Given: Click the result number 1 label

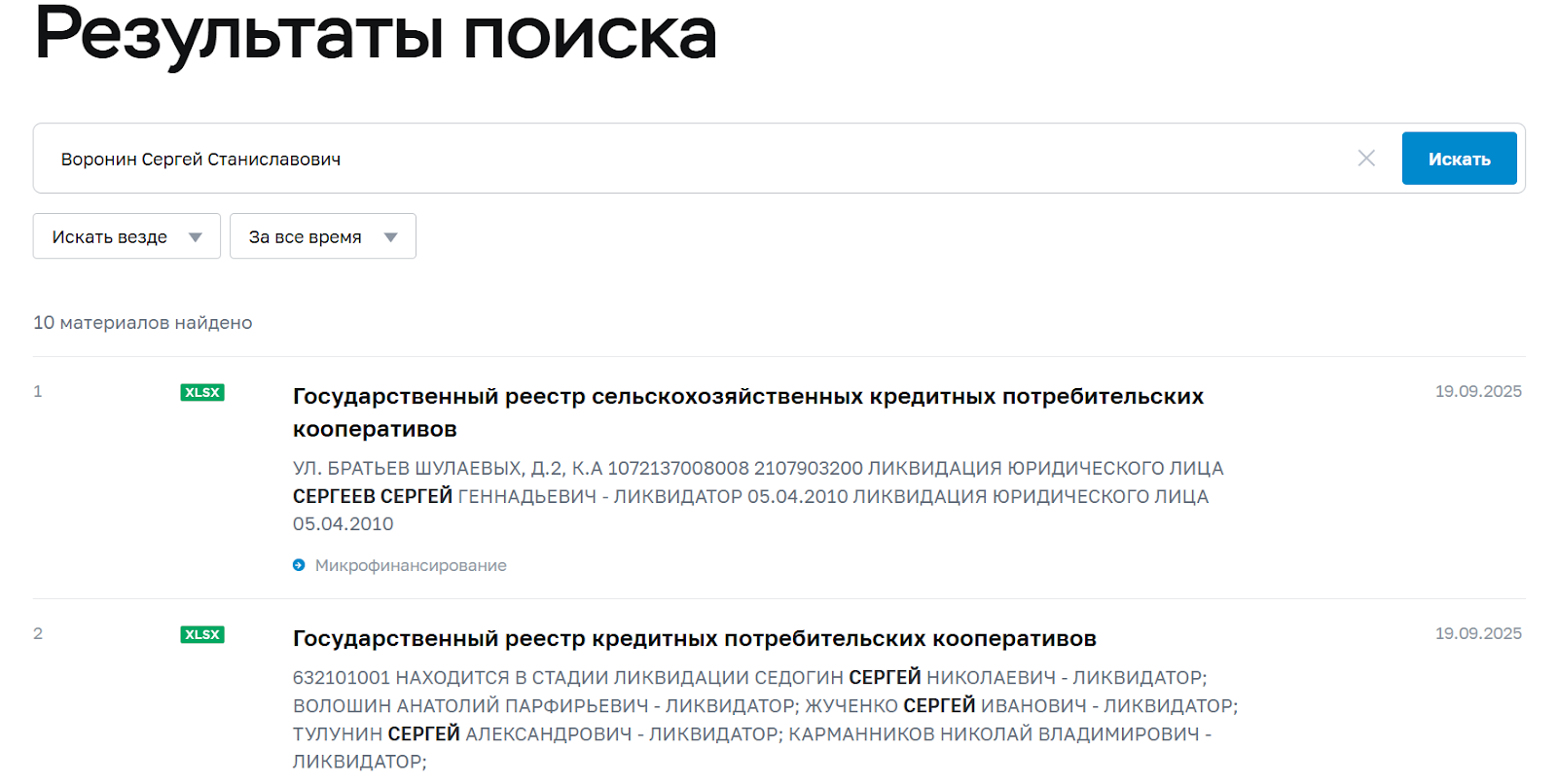Looking at the screenshot, I should click(x=38, y=391).
